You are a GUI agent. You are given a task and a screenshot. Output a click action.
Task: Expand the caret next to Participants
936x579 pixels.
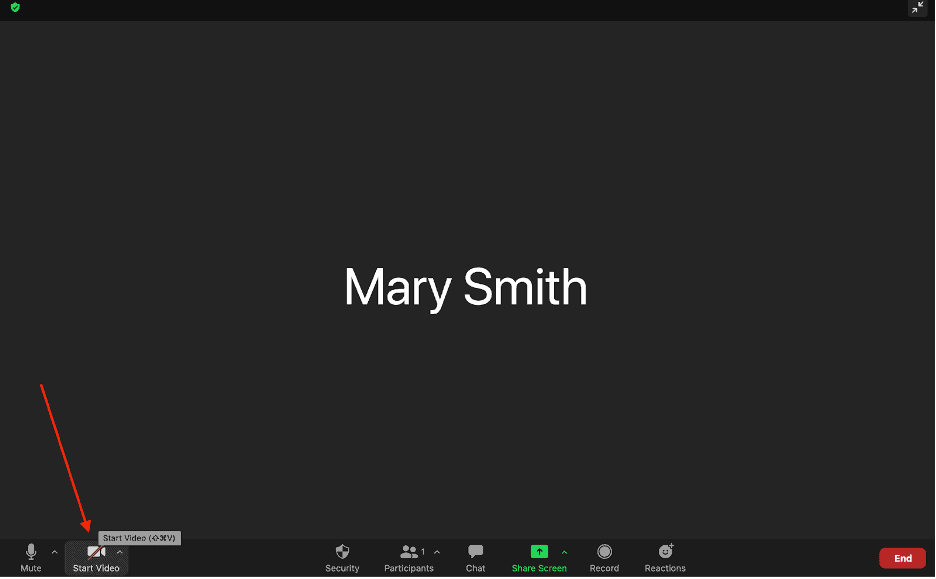437,552
